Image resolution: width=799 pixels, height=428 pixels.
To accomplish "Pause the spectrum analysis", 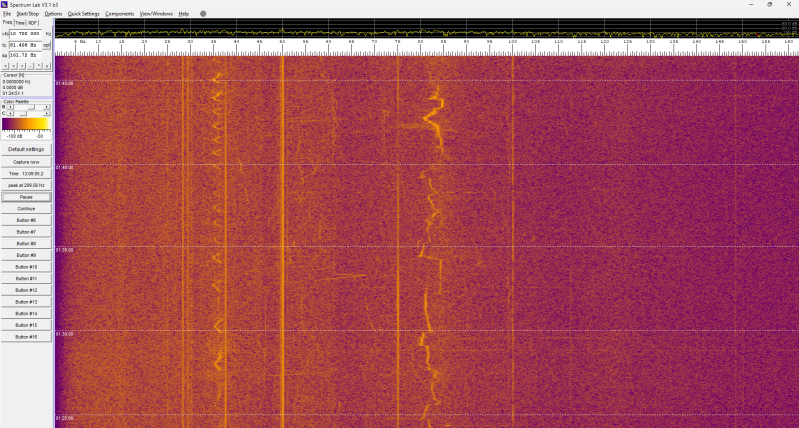I will [26, 197].
